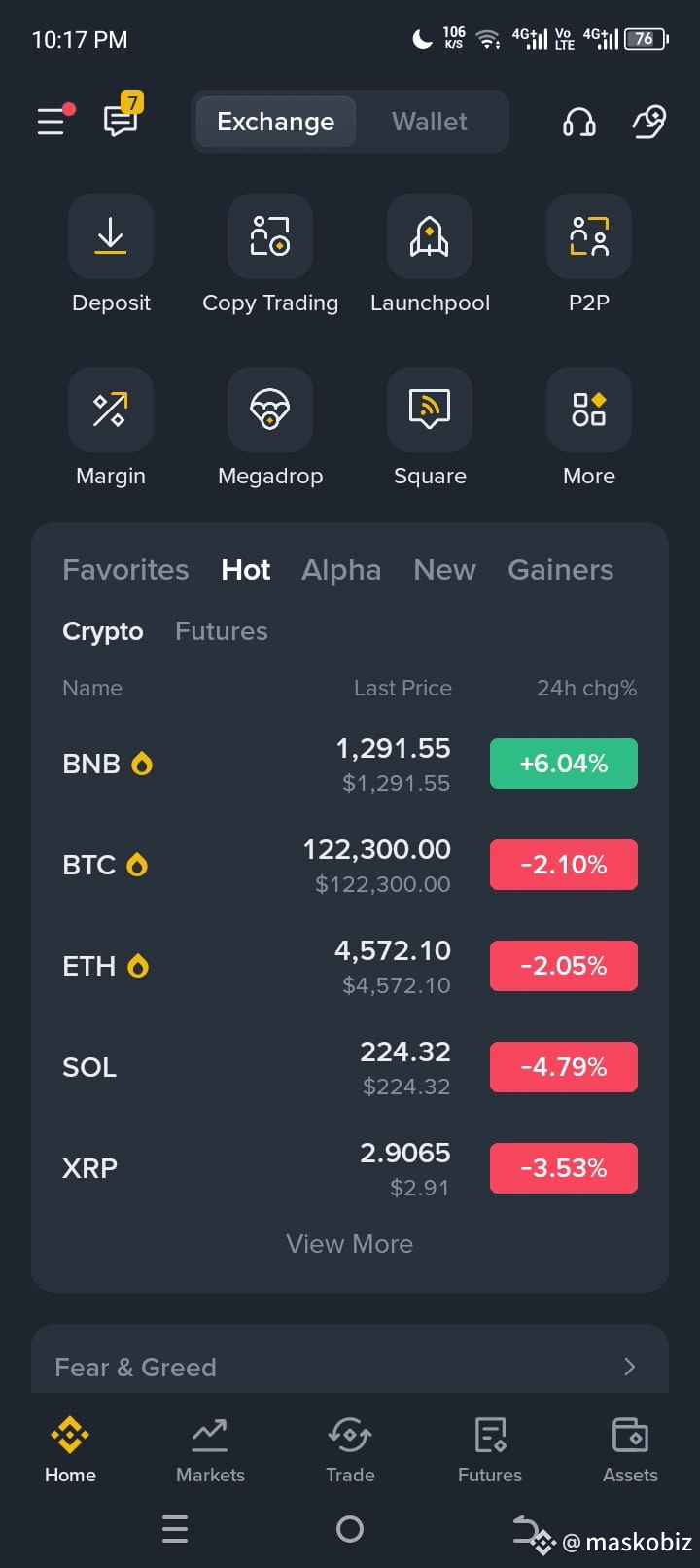Select Exchange mode toggle
The image size is (700, 1568).
pyautogui.click(x=276, y=122)
